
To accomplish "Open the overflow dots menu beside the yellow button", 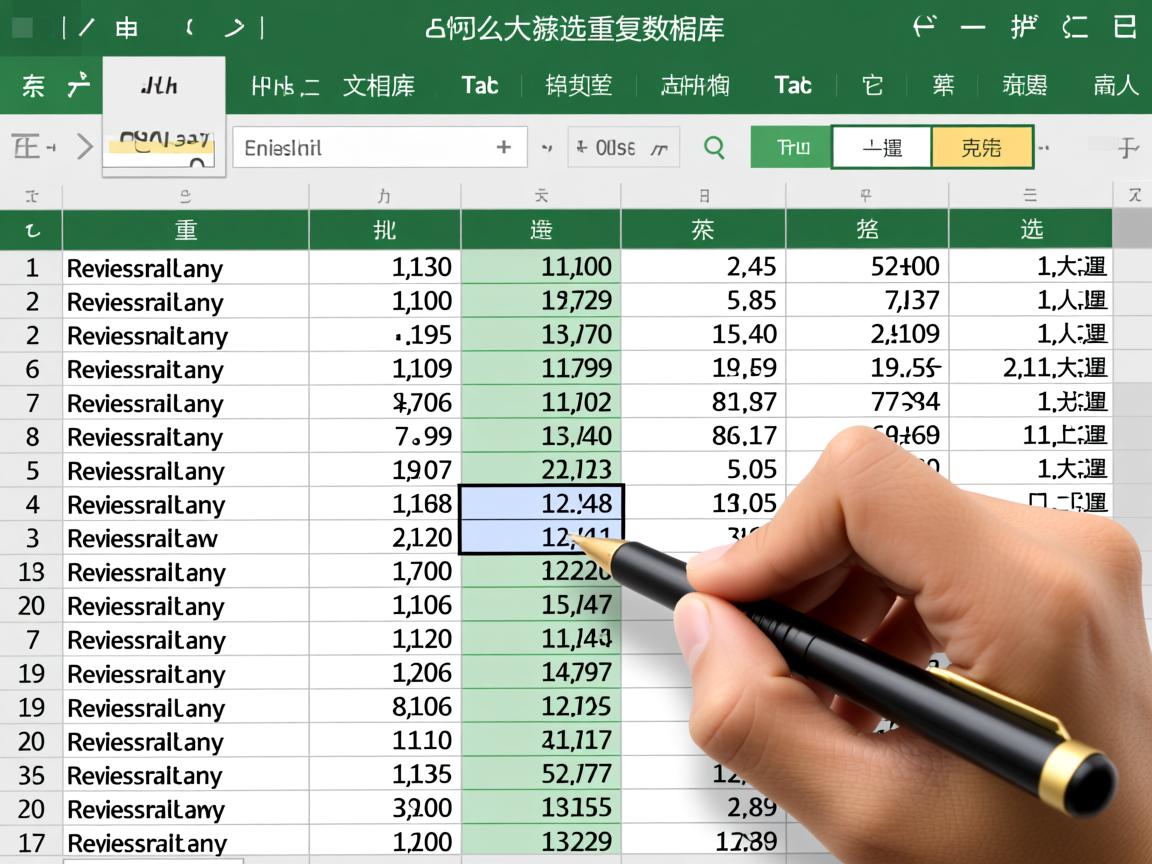I will coord(1043,147).
